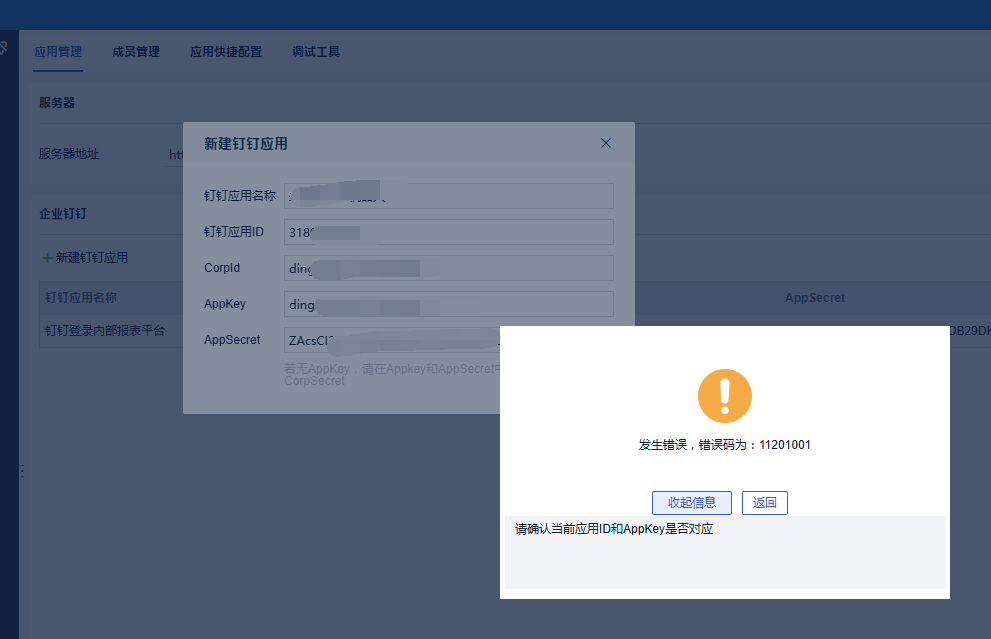Click the 服务器地址 label
This screenshot has width=991, height=639.
[69, 154]
